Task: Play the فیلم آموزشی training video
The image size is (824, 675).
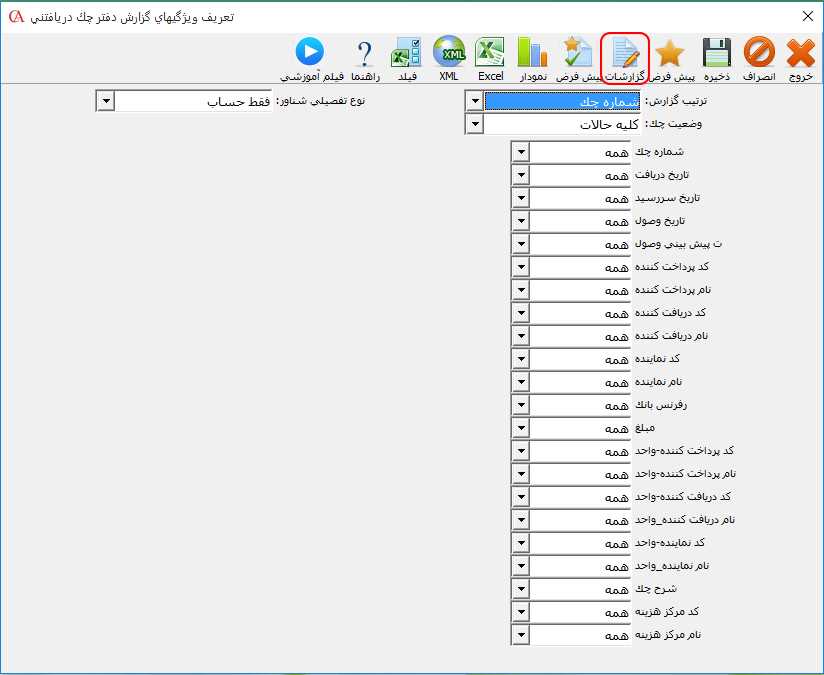Action: (x=310, y=52)
